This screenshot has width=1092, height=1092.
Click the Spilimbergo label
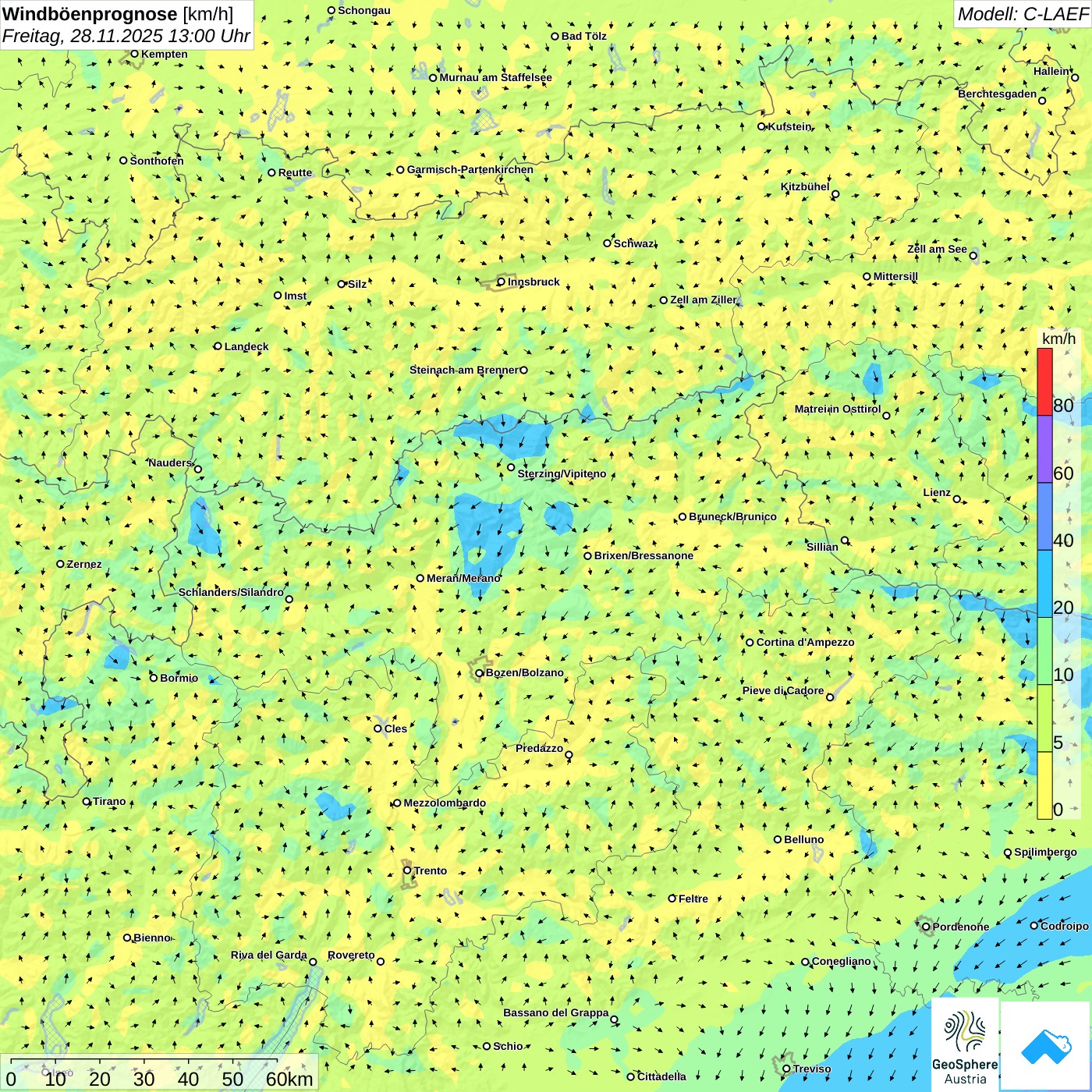1045,852
